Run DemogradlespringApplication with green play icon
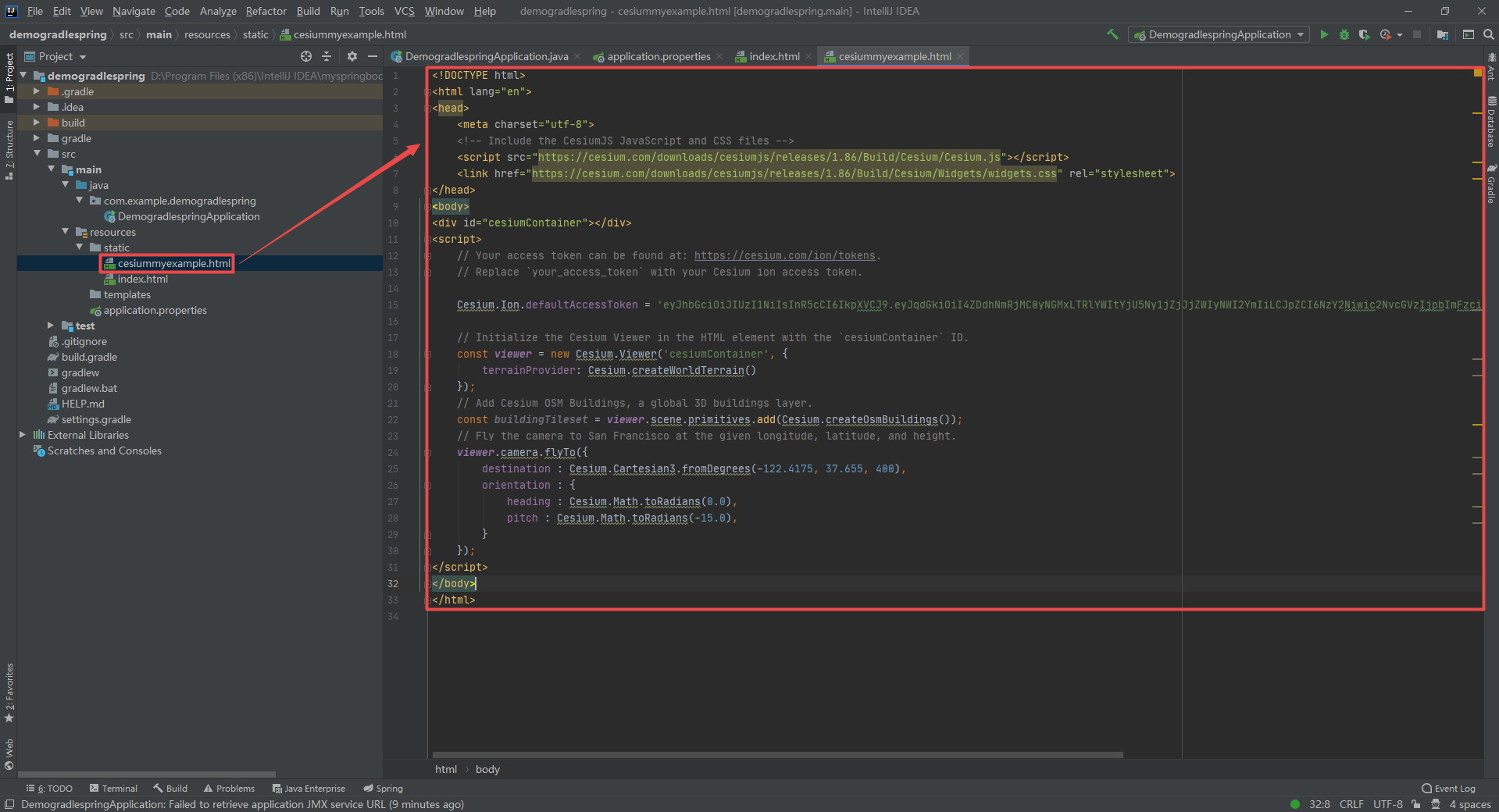The image size is (1499, 812). point(1324,34)
